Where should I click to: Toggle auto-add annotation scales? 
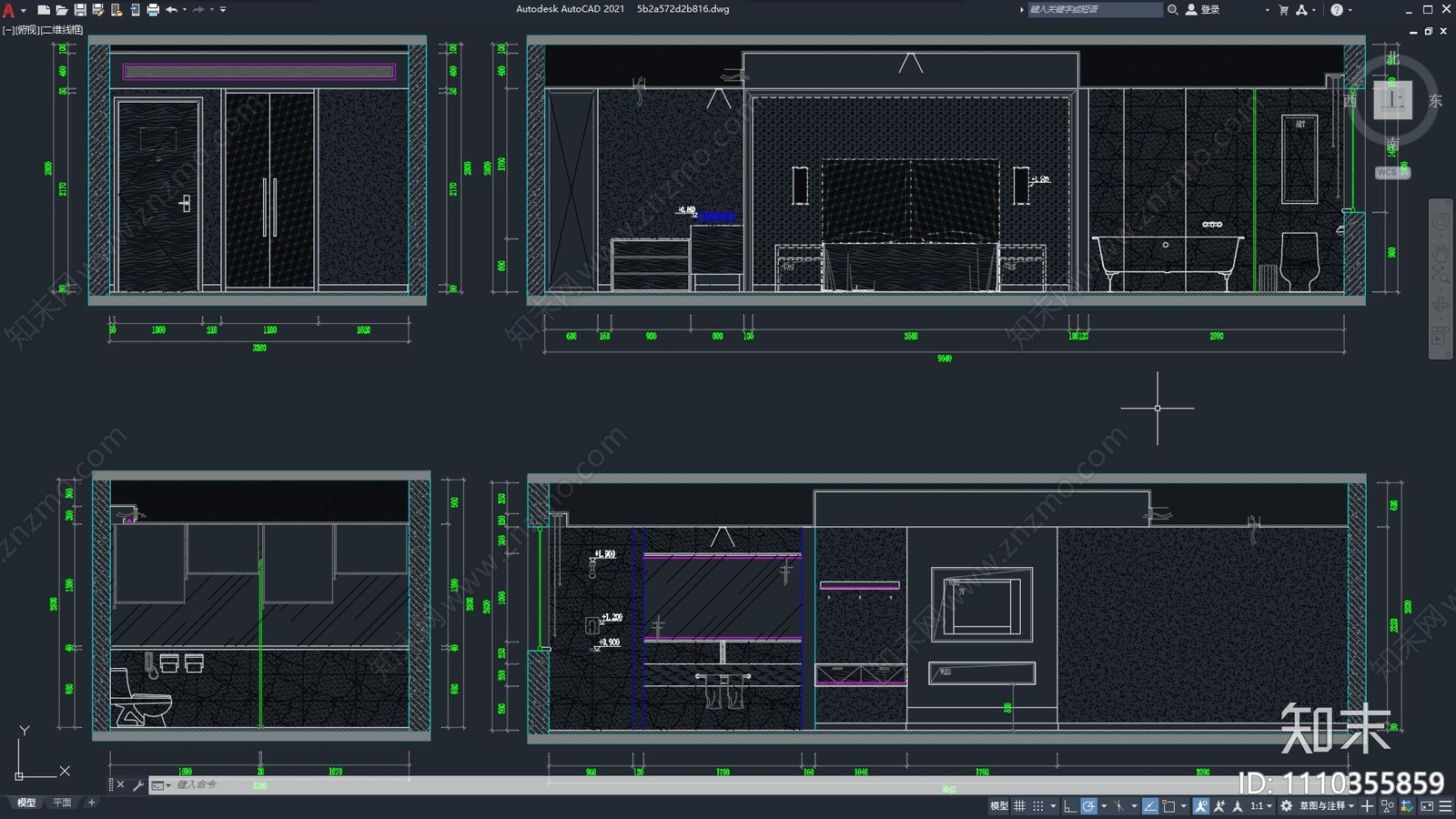pos(1219,806)
